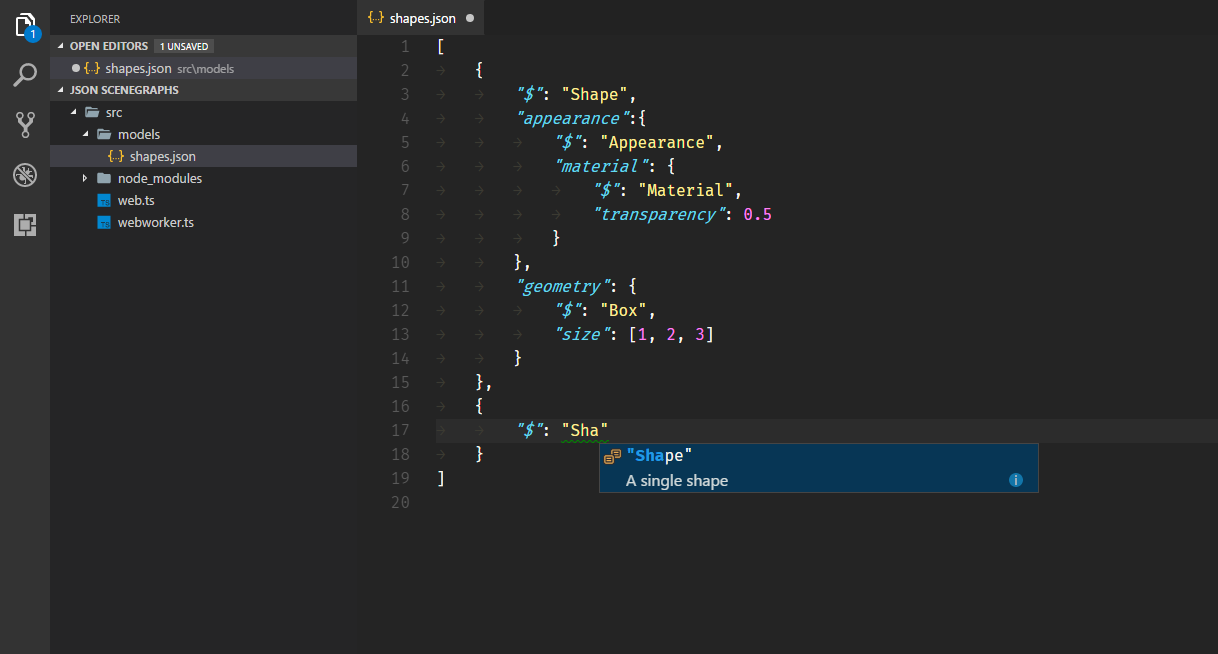Click the "Appearance" string on line 5
Image resolution: width=1218 pixels, height=654 pixels.
(x=657, y=142)
